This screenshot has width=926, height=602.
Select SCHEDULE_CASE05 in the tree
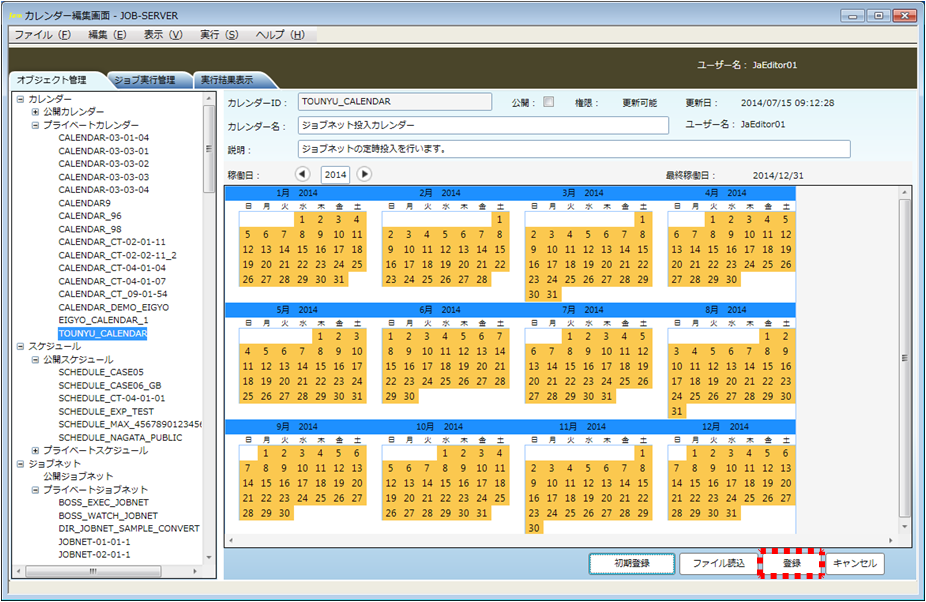tap(101, 372)
